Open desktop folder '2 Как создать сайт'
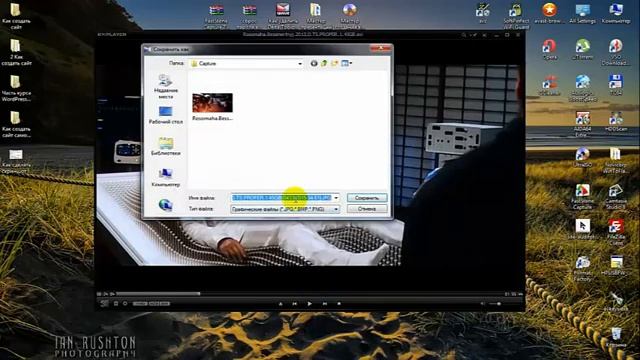Viewport: 640px width, 360px height. 16,52
